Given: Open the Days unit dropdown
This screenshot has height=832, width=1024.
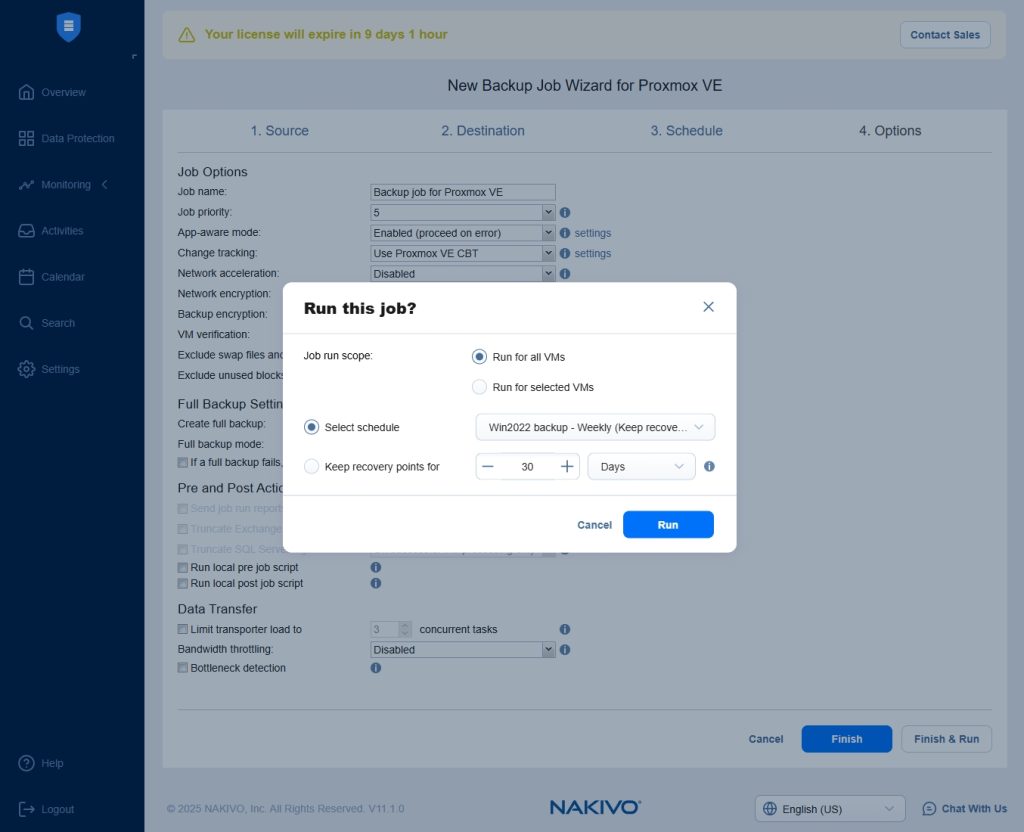Looking at the screenshot, I should coord(641,466).
